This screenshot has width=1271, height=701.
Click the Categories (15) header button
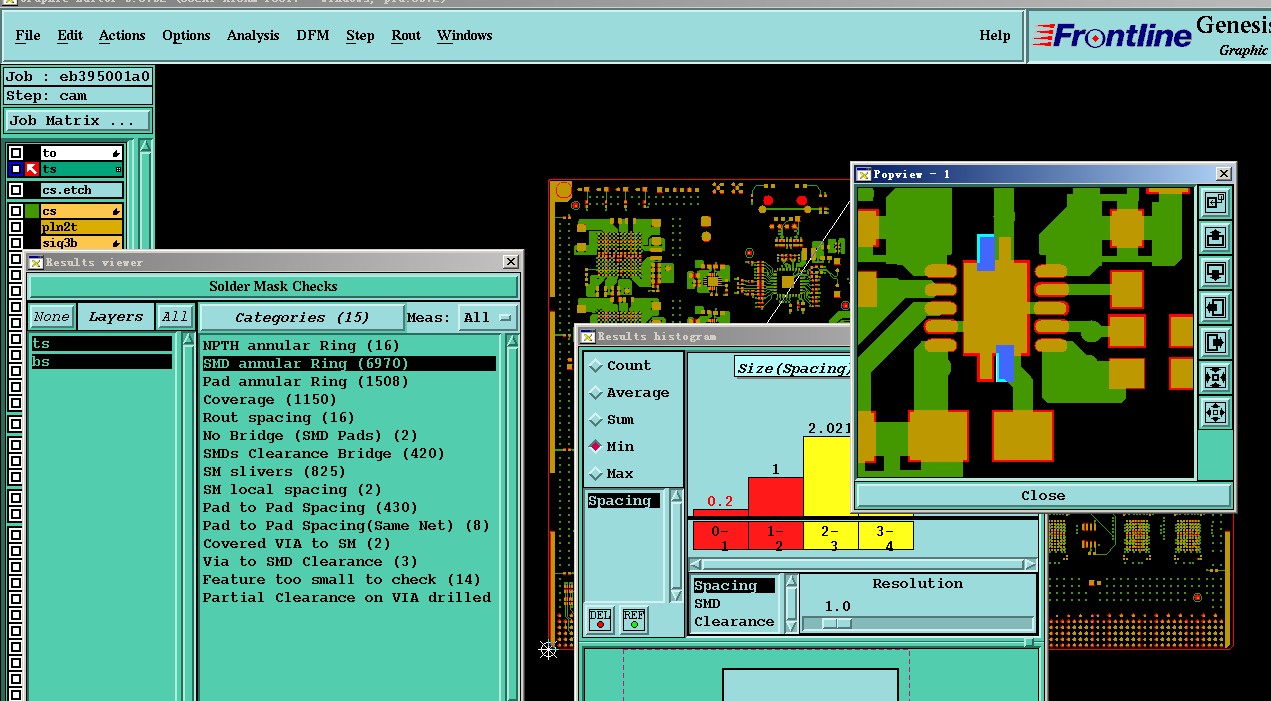tap(302, 318)
